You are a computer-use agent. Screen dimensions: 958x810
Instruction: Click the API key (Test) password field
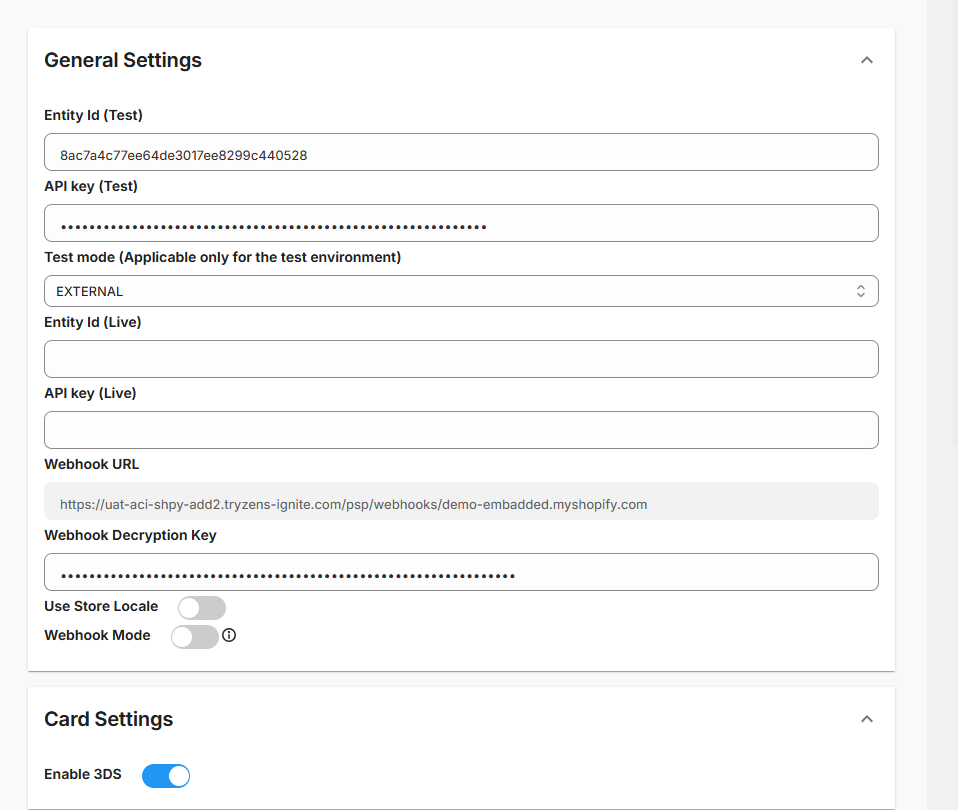[461, 223]
